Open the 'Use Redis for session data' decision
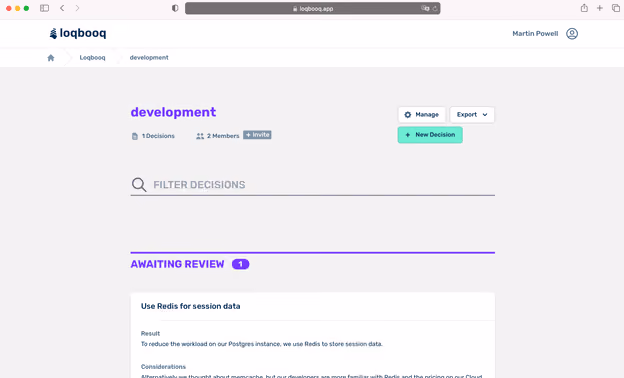624x378 pixels. 190,306
